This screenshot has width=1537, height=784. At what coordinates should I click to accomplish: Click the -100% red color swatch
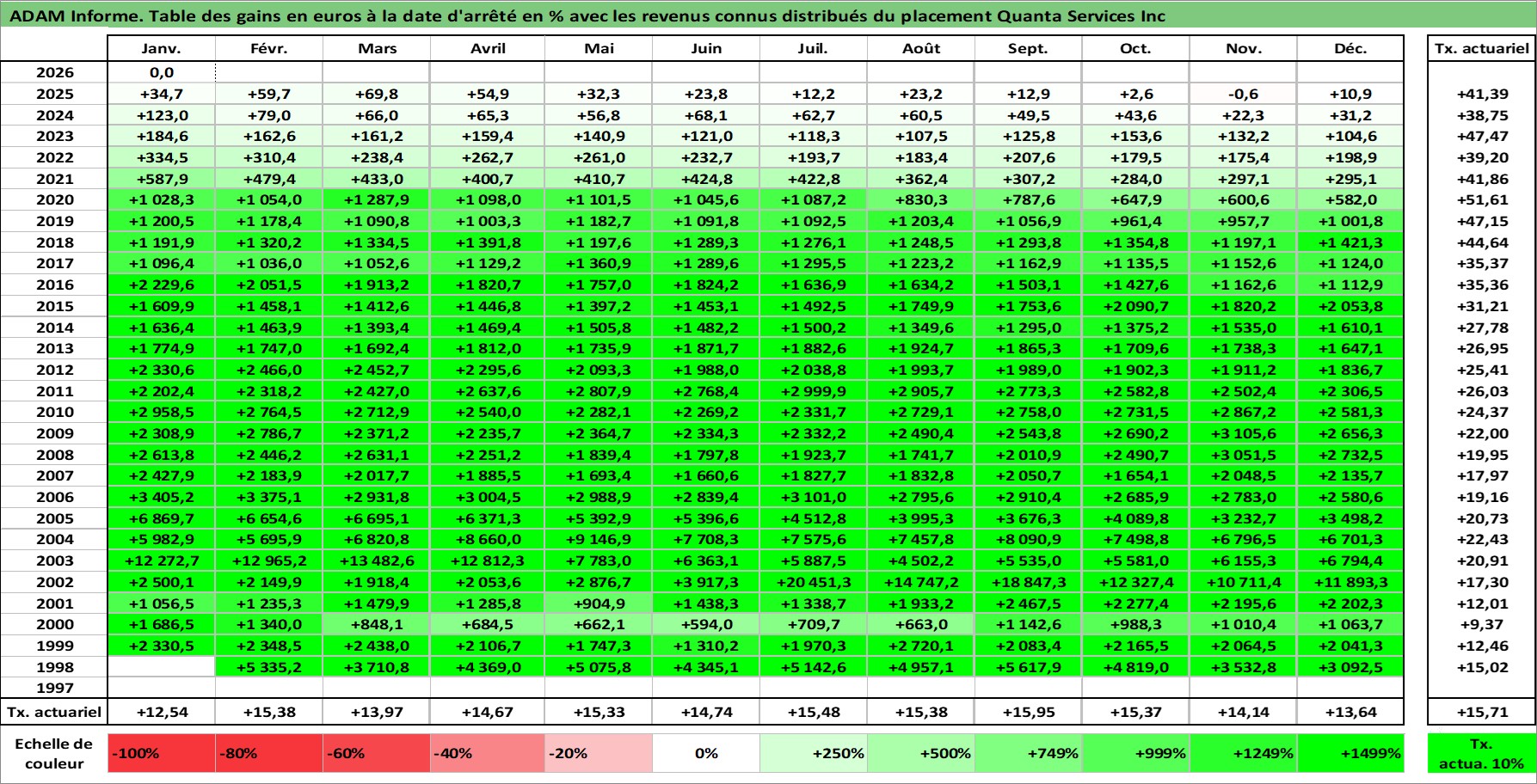pos(162,753)
